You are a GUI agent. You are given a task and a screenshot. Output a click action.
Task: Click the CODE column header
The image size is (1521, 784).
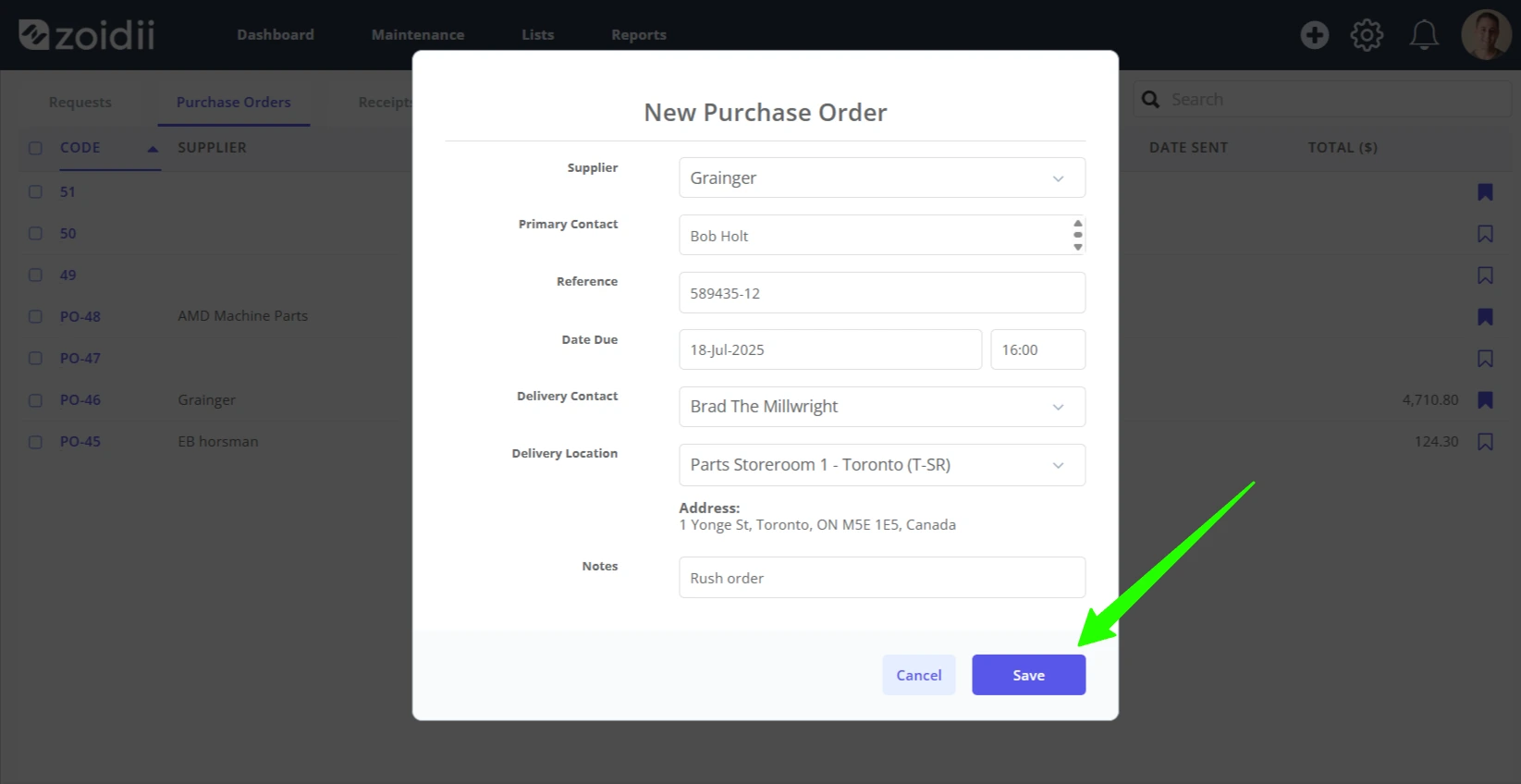(80, 148)
